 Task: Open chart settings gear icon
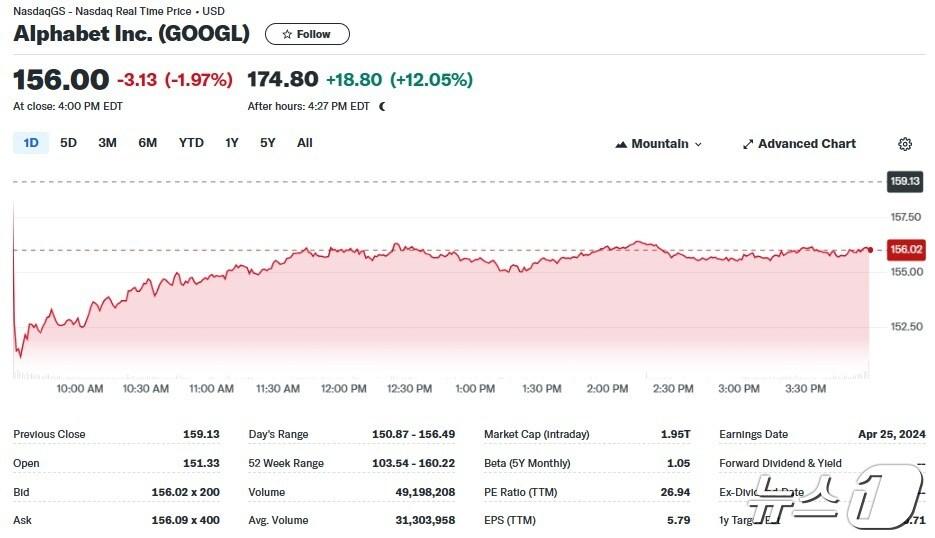pyautogui.click(x=905, y=144)
